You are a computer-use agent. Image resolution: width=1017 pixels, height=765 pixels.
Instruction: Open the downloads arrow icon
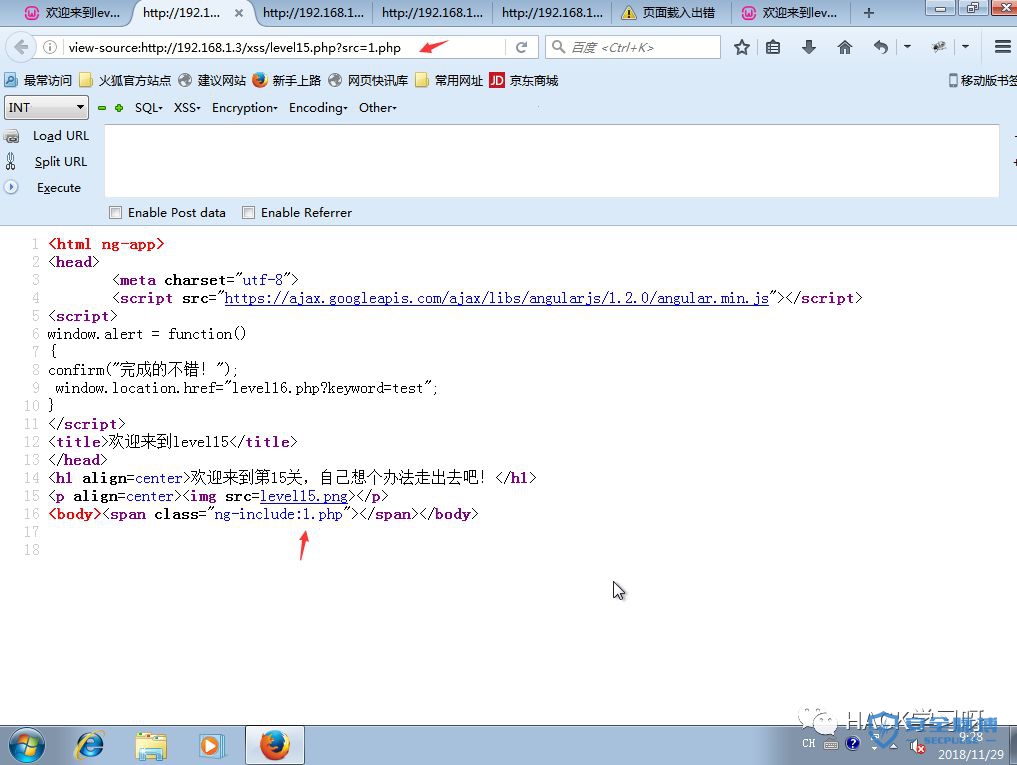point(809,47)
